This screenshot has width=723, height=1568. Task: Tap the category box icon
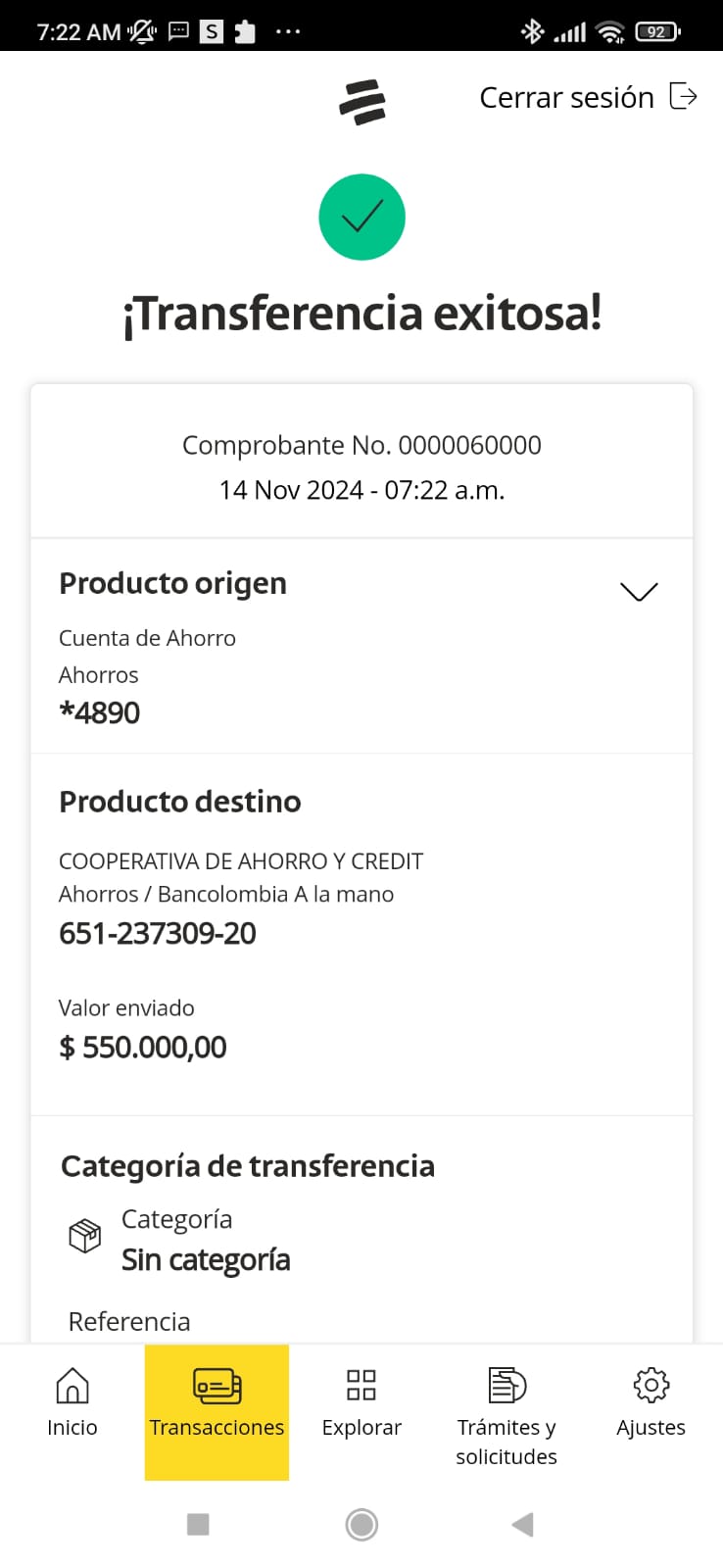(85, 1236)
